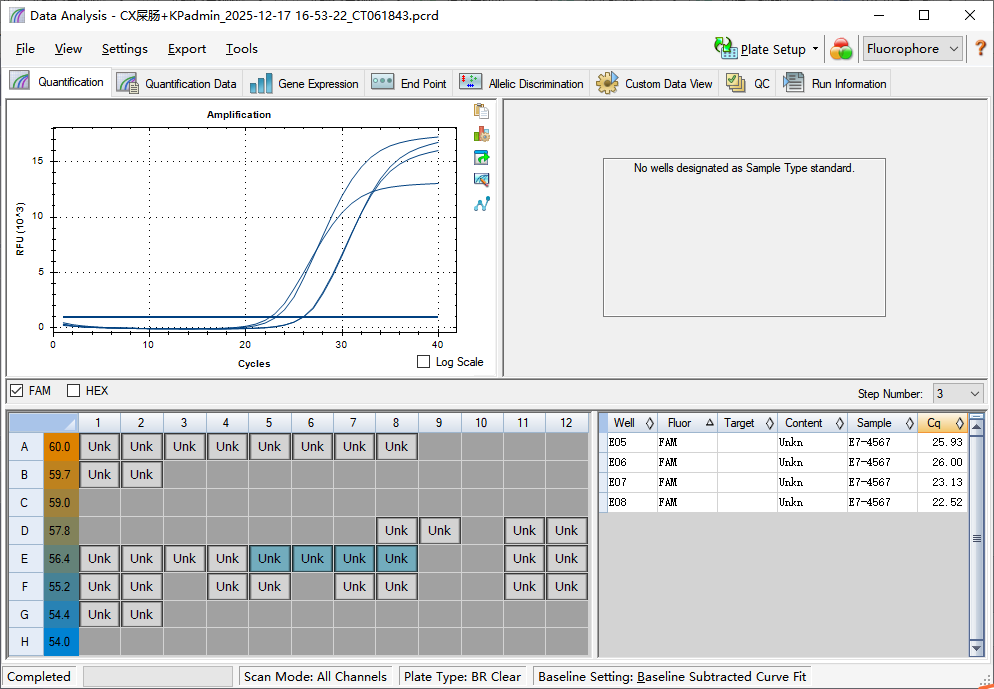
Task: Open the Step Number dropdown
Action: point(958,394)
